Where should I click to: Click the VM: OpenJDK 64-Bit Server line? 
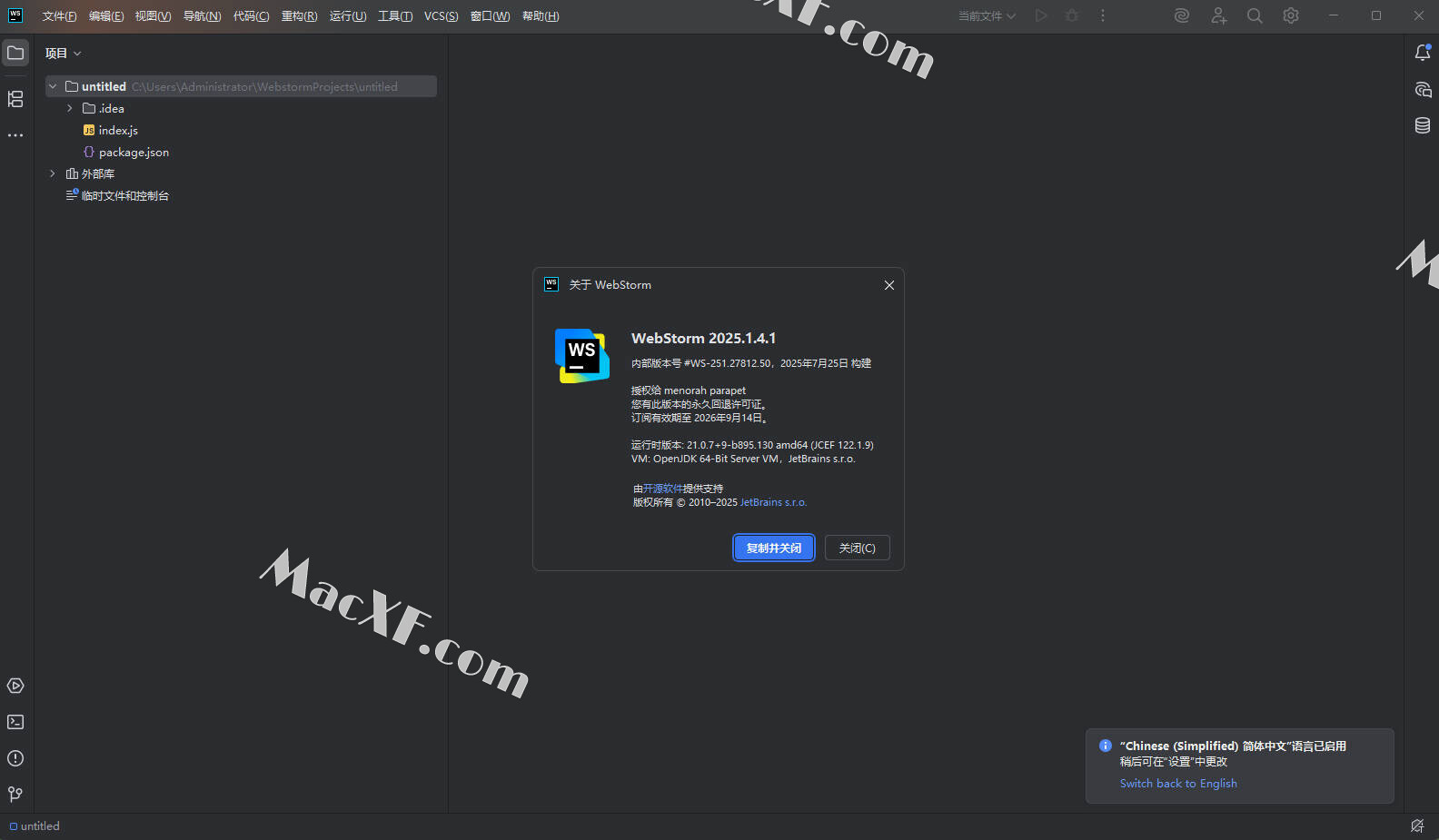click(743, 459)
